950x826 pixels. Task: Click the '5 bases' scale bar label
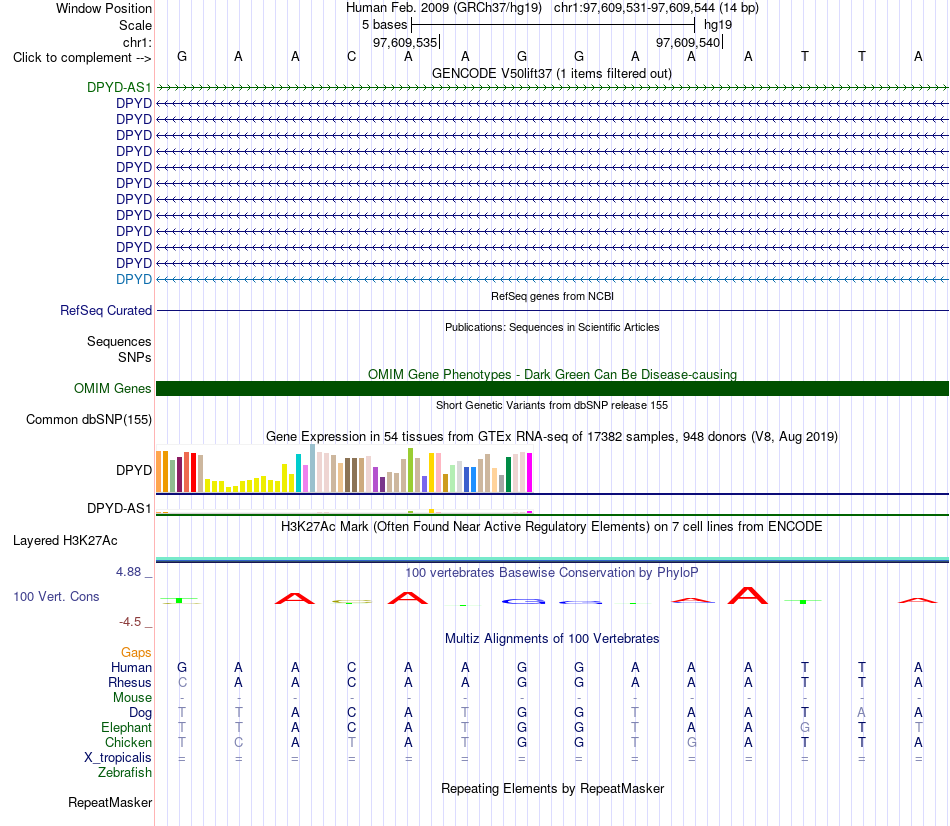click(385, 25)
